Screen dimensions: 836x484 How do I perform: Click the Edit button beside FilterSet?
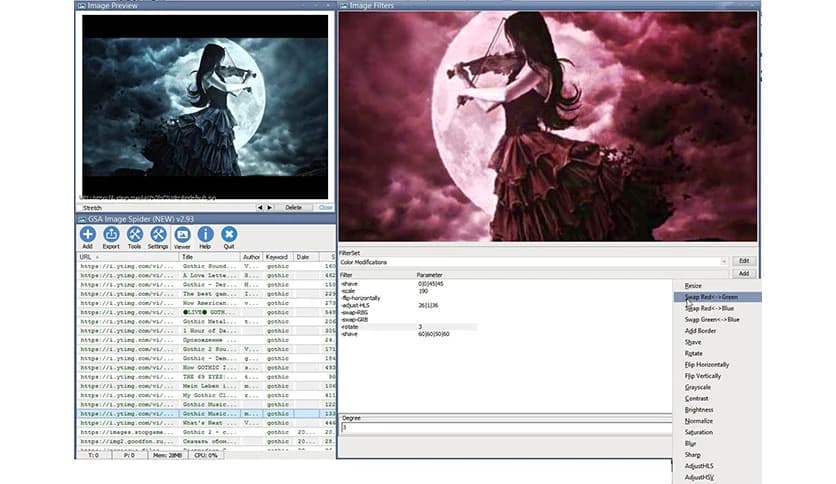click(744, 261)
